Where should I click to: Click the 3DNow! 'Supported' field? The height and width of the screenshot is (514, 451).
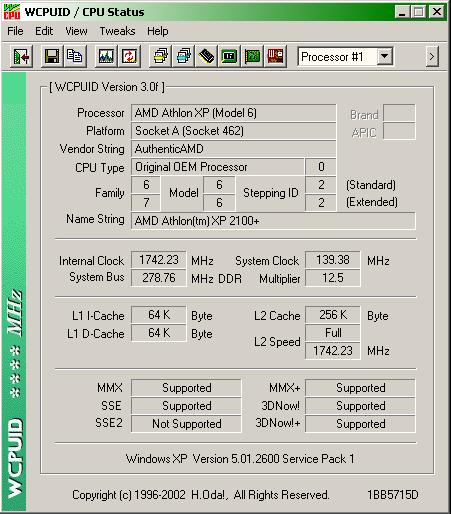[360, 406]
